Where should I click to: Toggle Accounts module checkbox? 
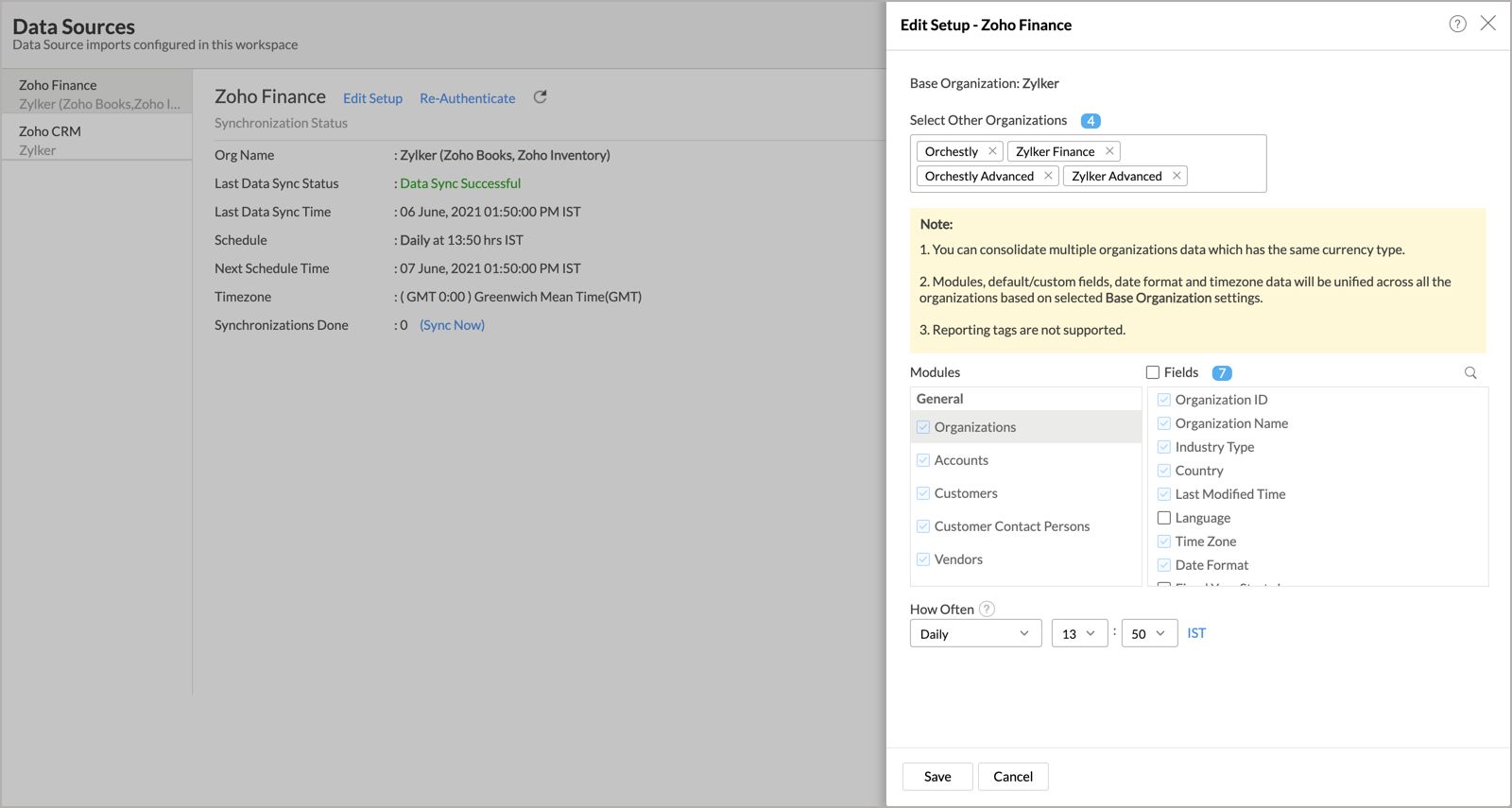point(923,460)
